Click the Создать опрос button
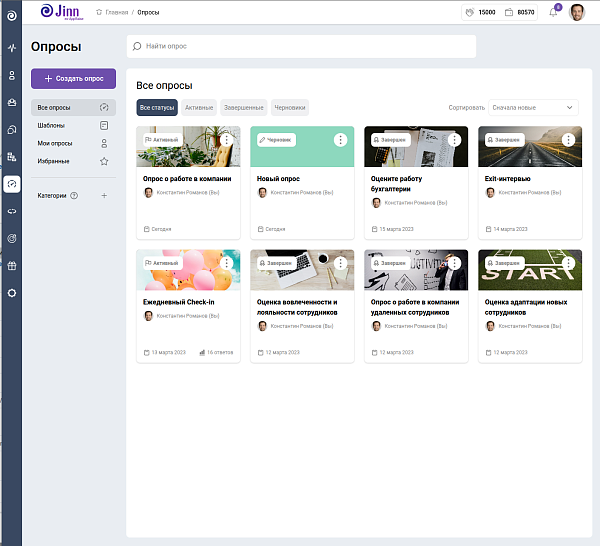 coord(73,78)
